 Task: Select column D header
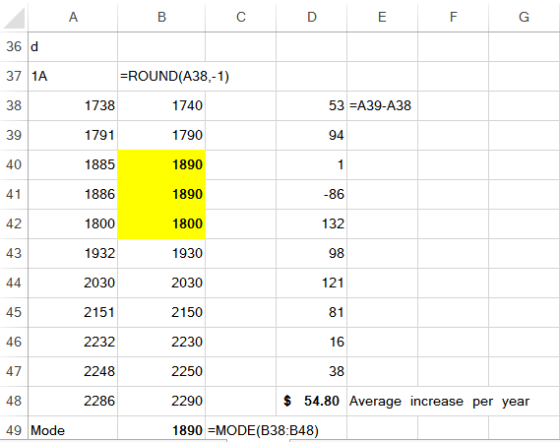[311, 16]
